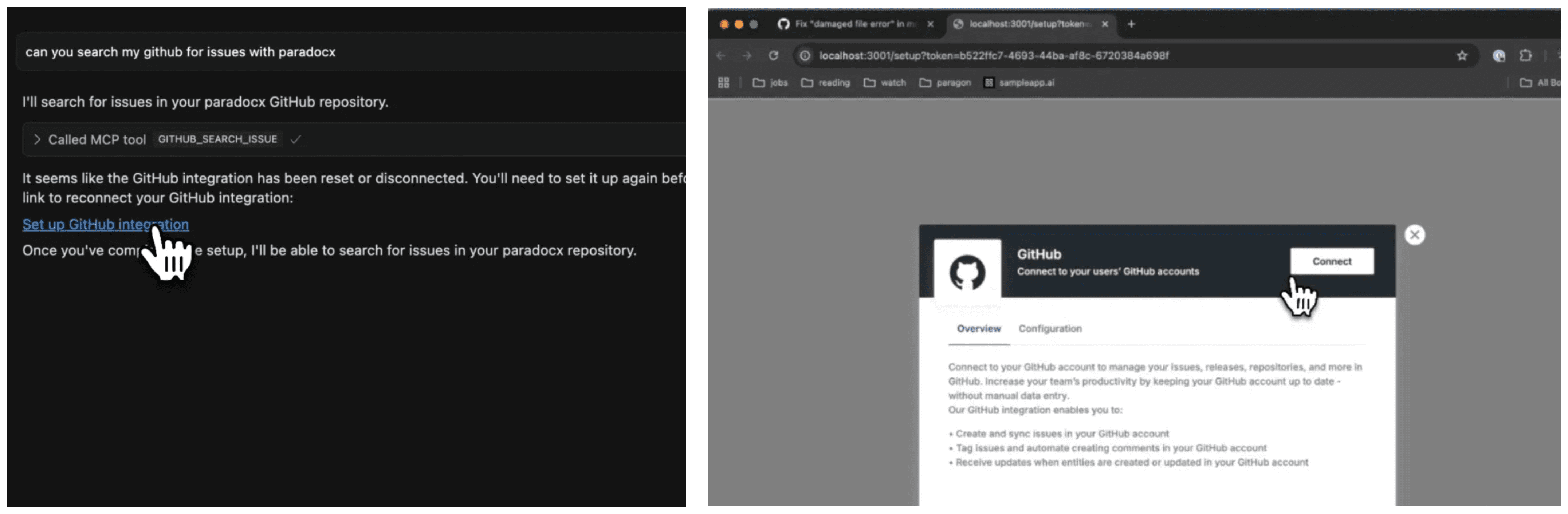
Task: Open new tab with plus icon
Action: click(1131, 24)
